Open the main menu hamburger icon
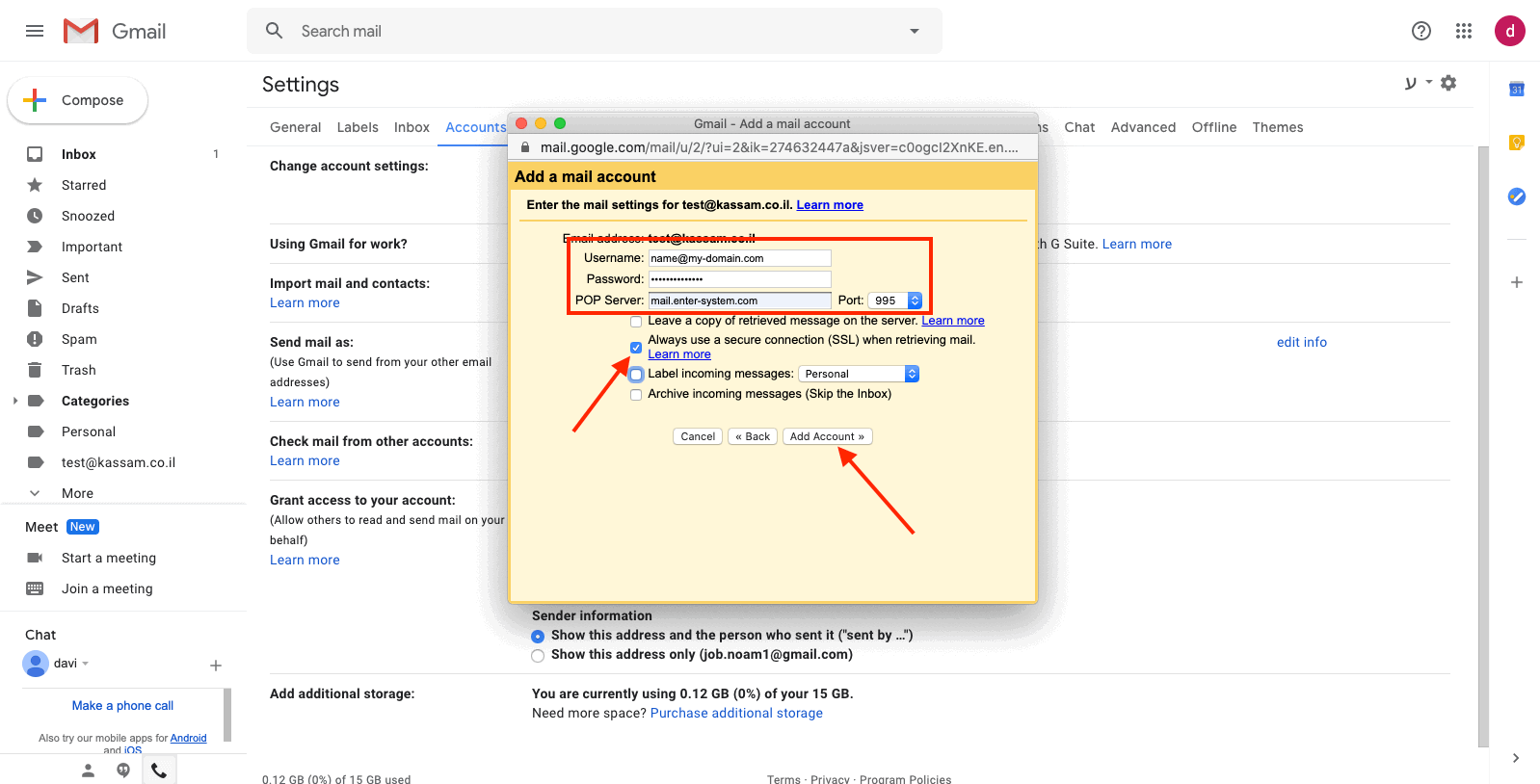This screenshot has height=784, width=1540. coord(35,31)
